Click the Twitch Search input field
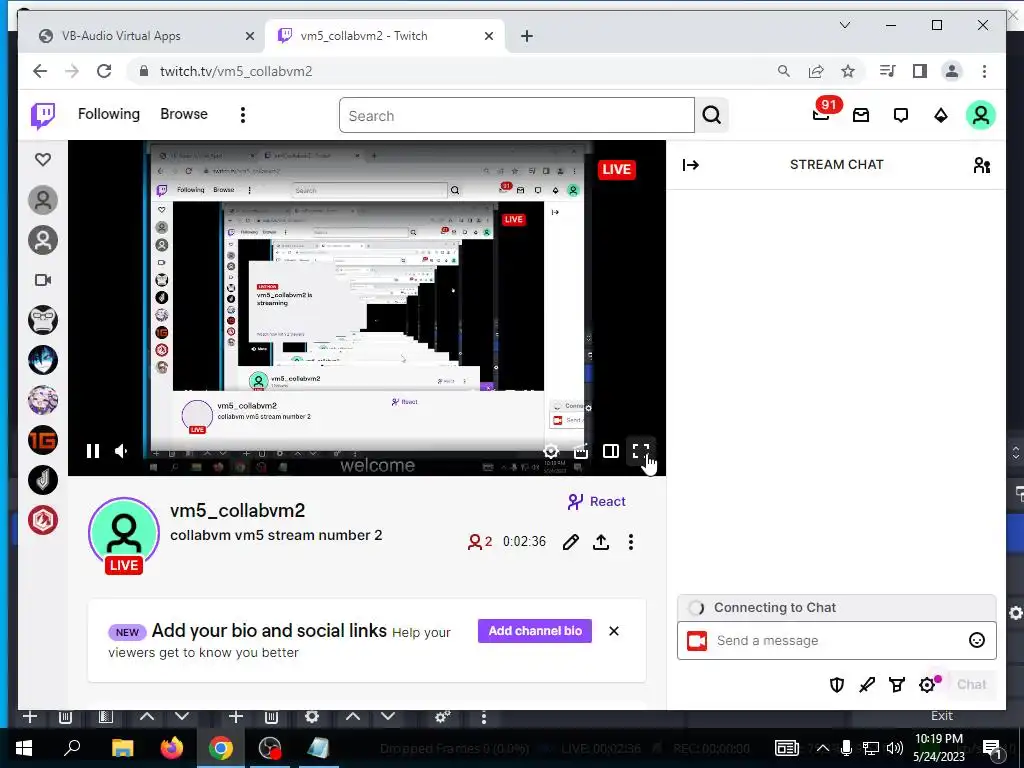This screenshot has height=768, width=1024. click(517, 116)
